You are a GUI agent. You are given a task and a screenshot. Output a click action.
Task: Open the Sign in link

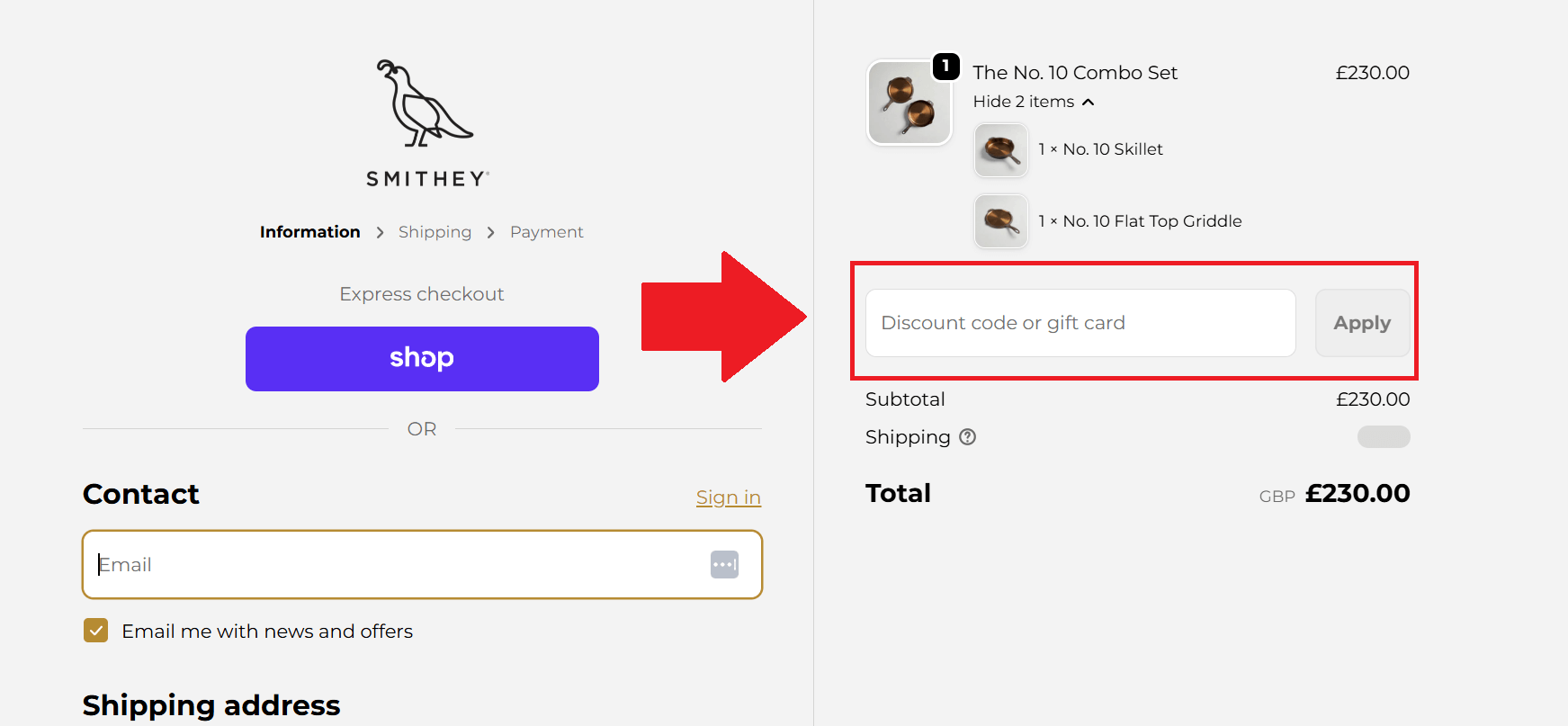coord(728,497)
